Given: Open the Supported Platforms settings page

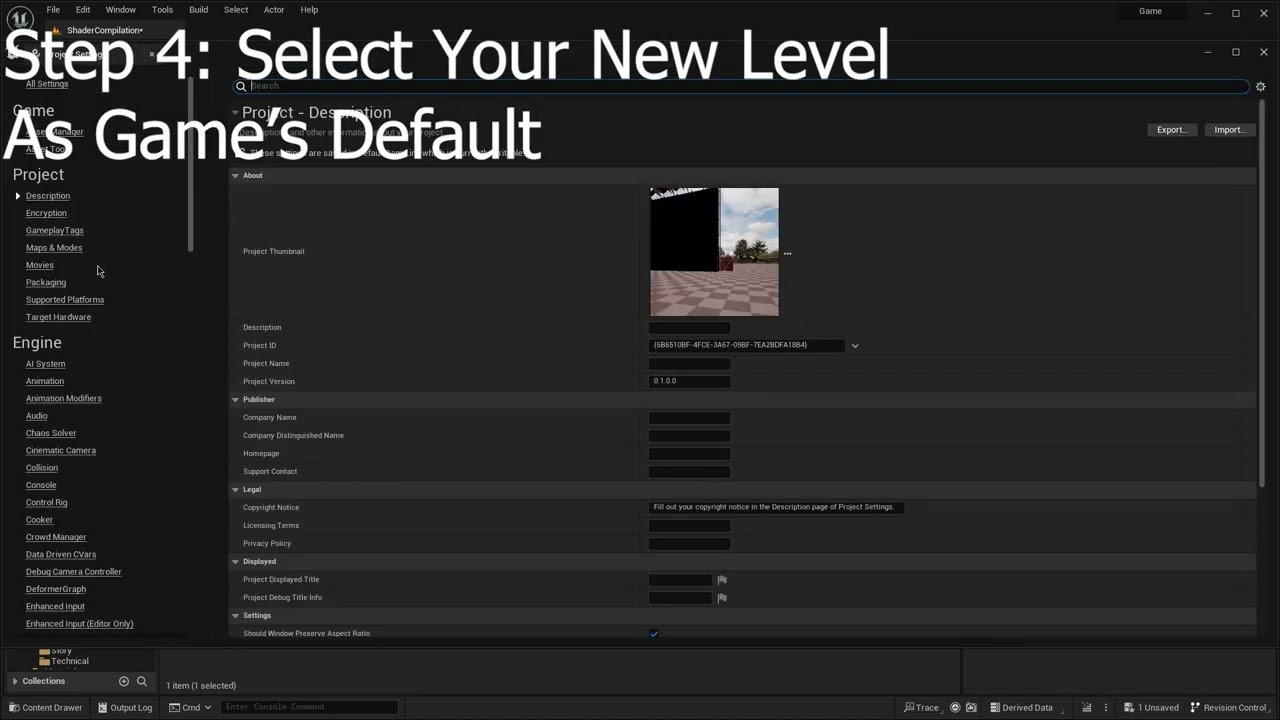Looking at the screenshot, I should tap(65, 300).
